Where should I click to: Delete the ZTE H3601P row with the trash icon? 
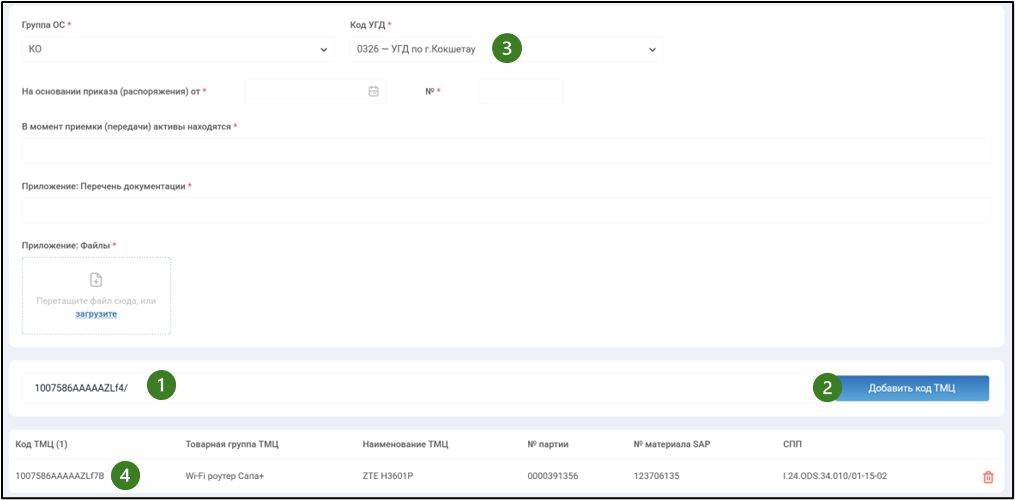[x=988, y=478]
